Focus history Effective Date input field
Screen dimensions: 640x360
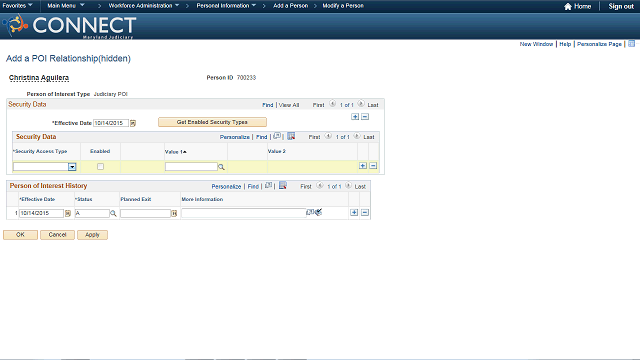click(x=41, y=213)
